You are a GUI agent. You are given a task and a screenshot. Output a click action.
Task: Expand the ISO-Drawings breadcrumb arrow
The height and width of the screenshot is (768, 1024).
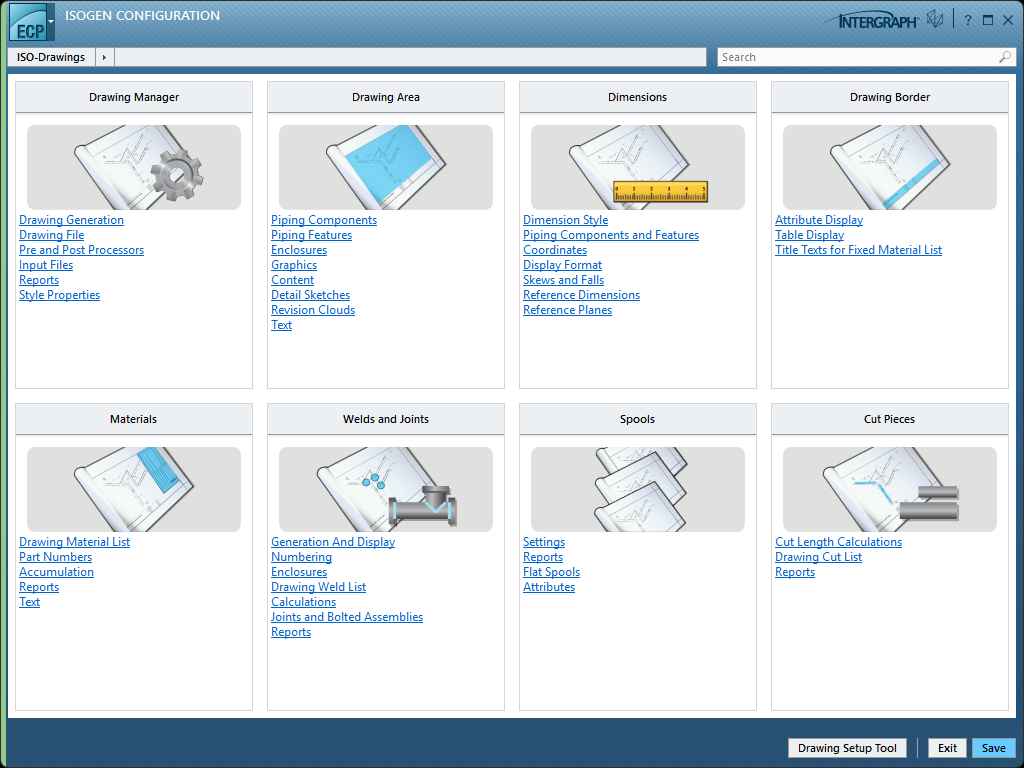pos(105,57)
